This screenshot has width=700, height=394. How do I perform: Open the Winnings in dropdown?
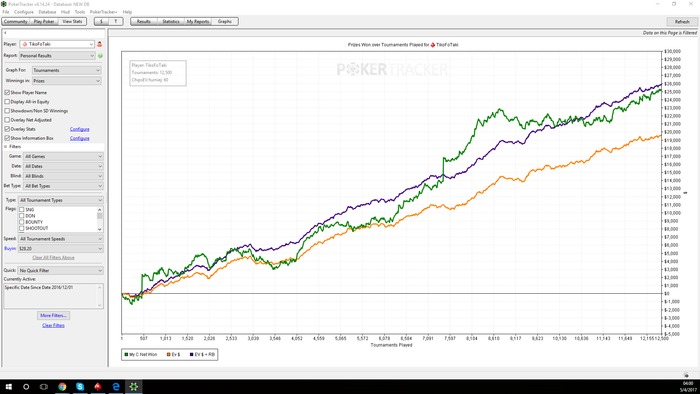coord(67,81)
